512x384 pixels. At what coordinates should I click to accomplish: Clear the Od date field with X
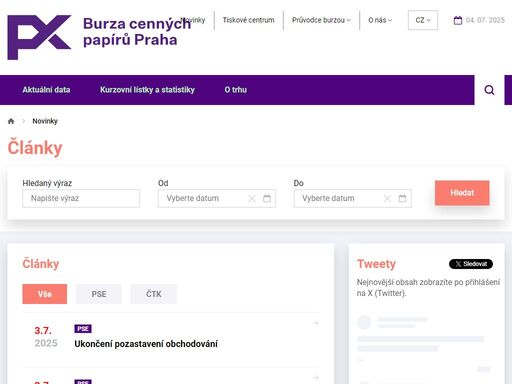click(252, 199)
